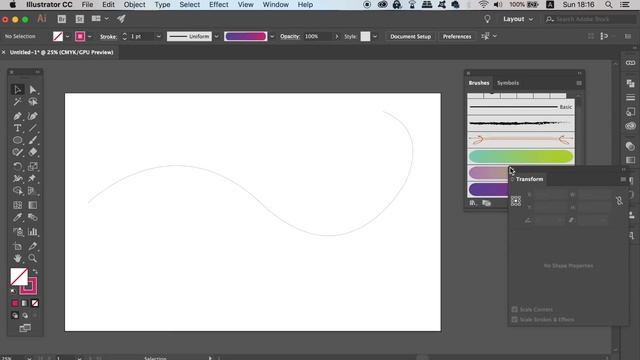Click the Transform reference point locator
Screen dimensions: 640x360
point(516,201)
